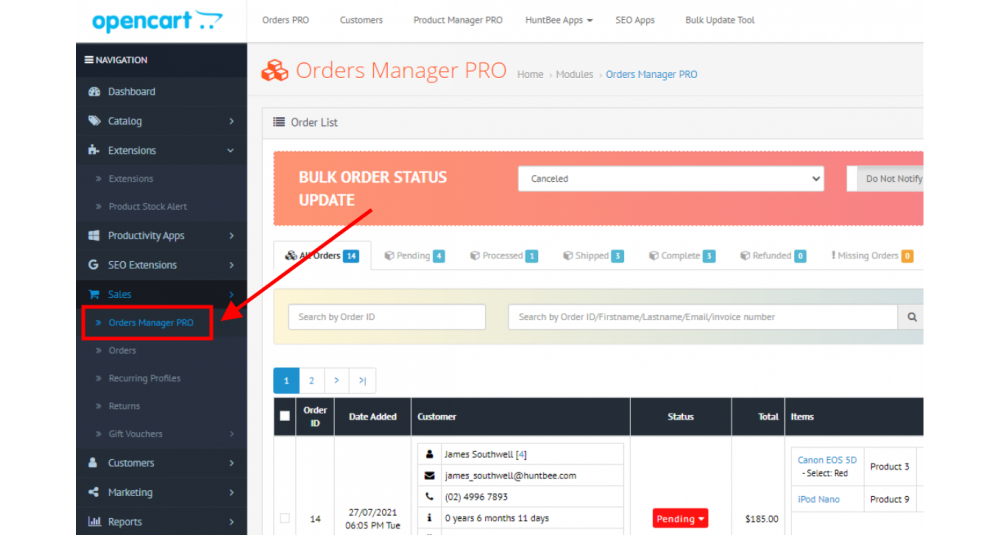
Task: Click the Search by Order ID field
Action: click(x=386, y=317)
